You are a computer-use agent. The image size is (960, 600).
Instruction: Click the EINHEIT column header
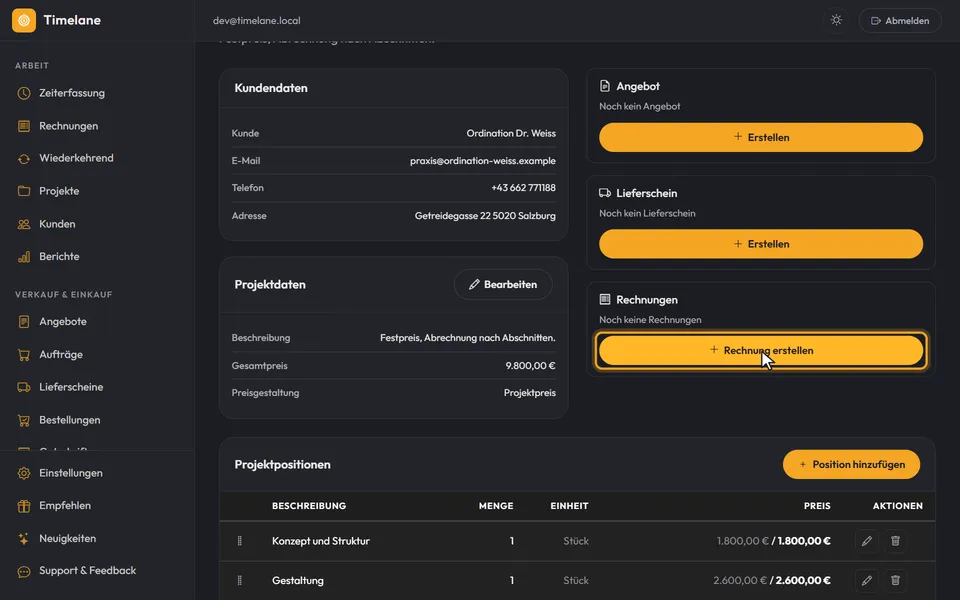tap(569, 506)
